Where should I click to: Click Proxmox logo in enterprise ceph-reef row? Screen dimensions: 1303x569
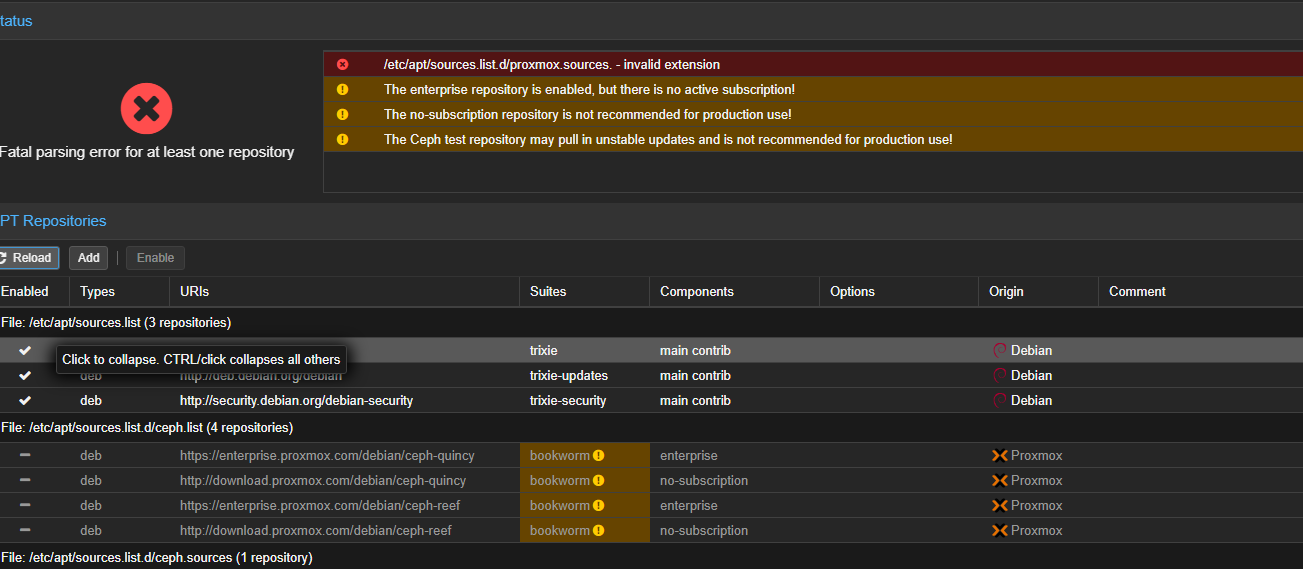click(x=999, y=505)
